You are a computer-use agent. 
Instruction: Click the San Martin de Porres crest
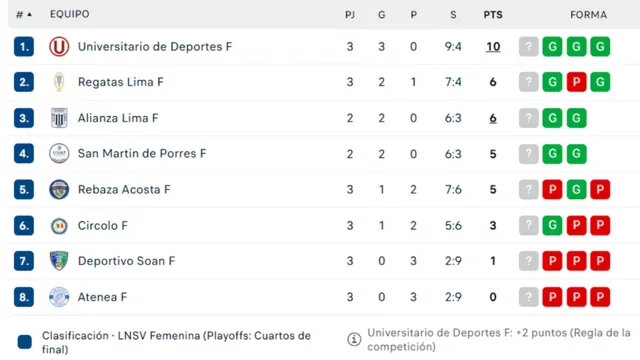(x=59, y=153)
